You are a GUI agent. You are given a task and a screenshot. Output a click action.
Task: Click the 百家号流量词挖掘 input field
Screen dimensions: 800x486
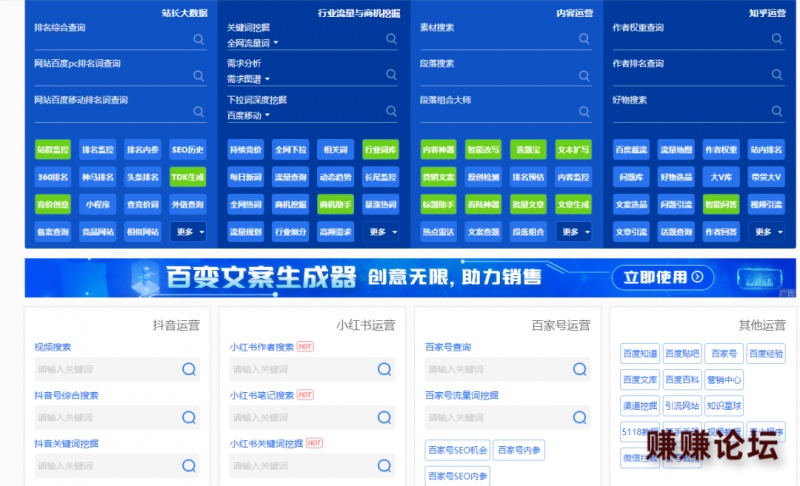pos(508,418)
